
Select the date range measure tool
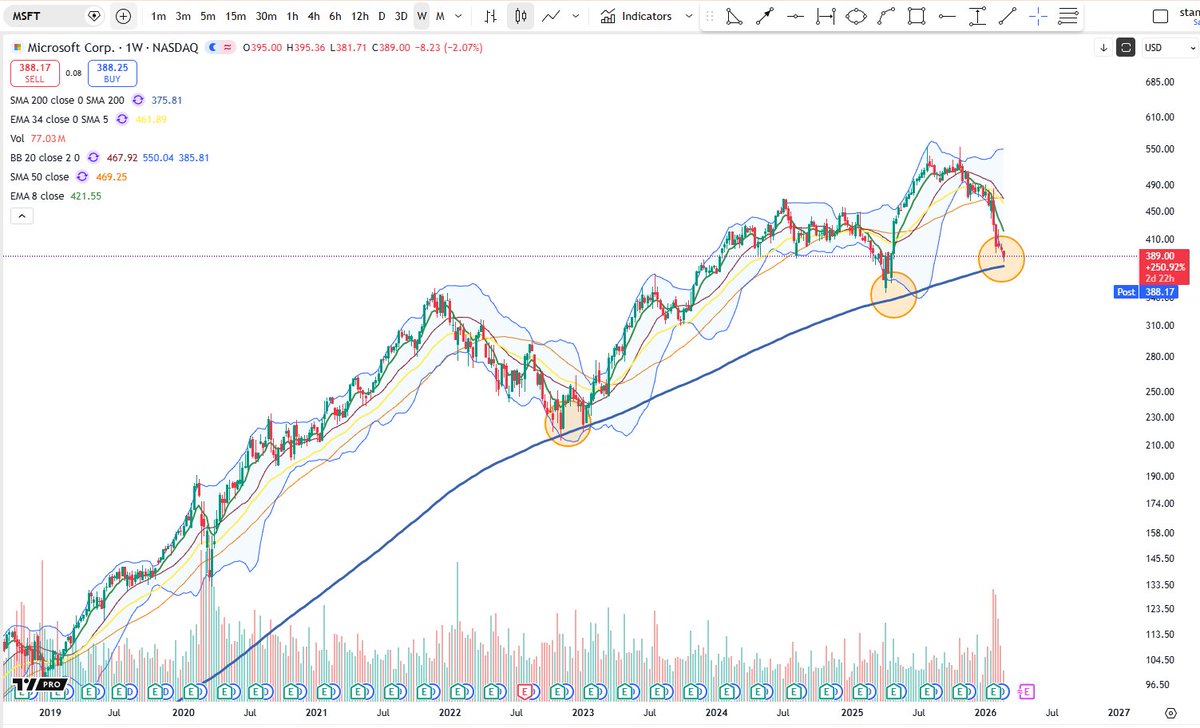coord(825,16)
